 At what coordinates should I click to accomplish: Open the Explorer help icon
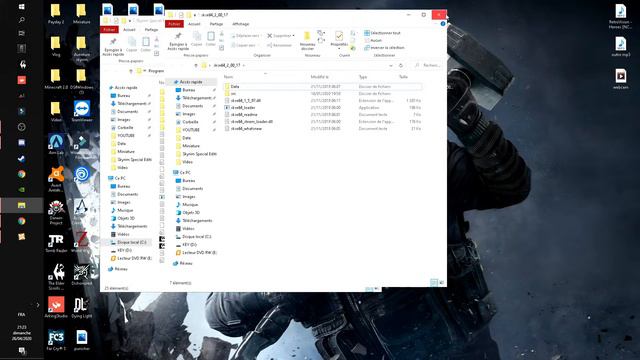443,24
